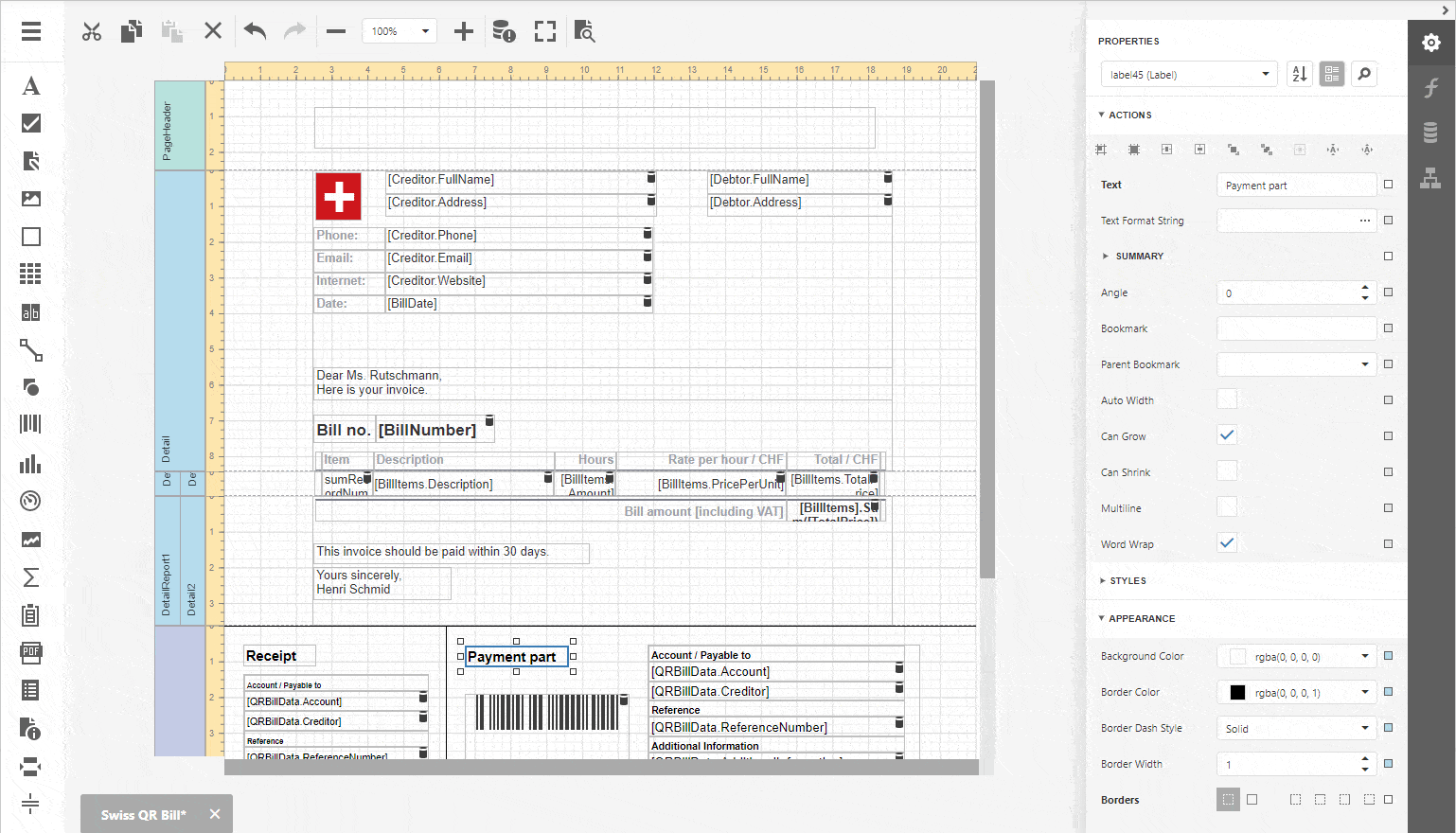Select the Bar Code control tool

pyautogui.click(x=31, y=424)
